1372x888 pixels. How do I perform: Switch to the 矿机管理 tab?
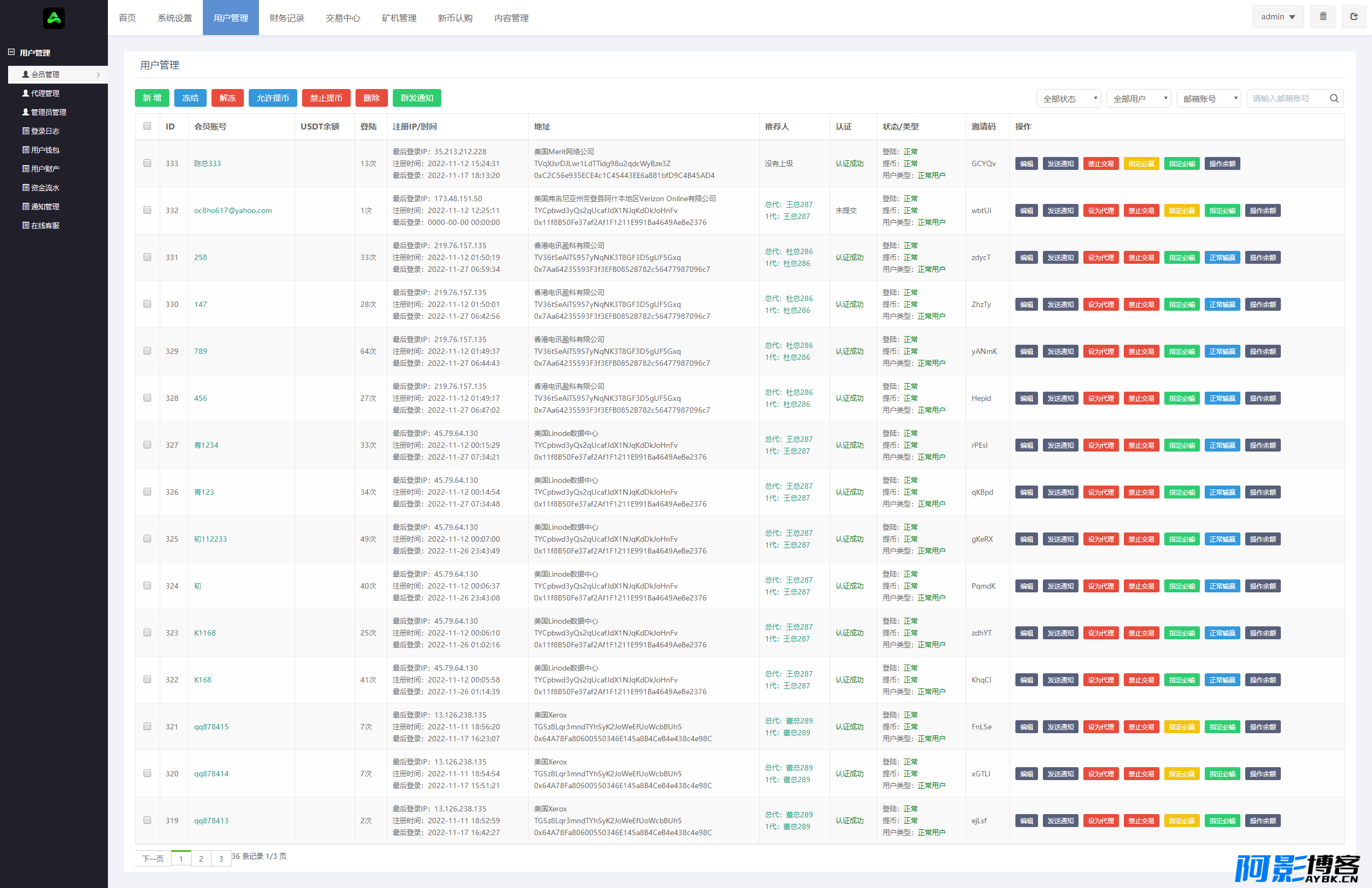coord(399,18)
